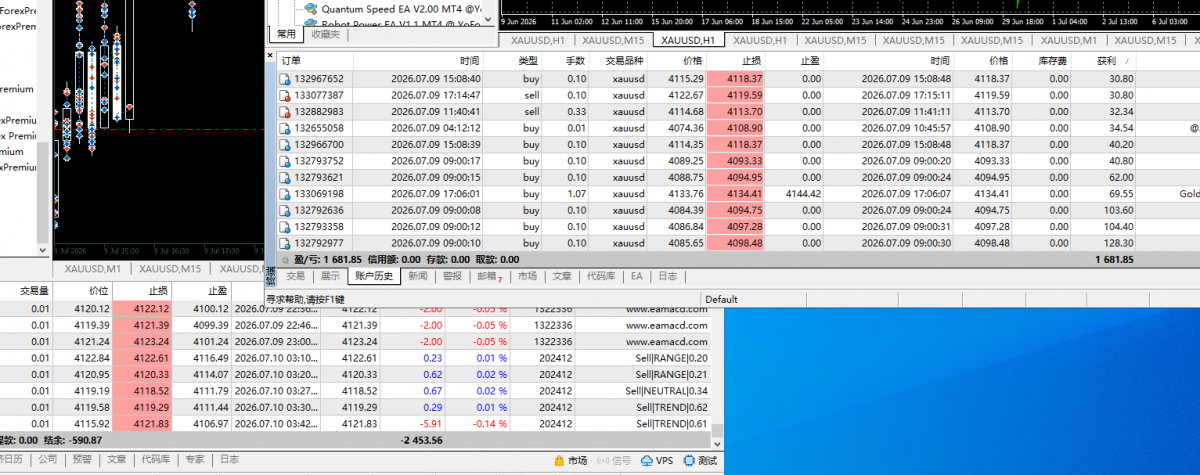The width and height of the screenshot is (1200, 475).
Task: Click the order icon for 132882983
Action: click(286, 112)
